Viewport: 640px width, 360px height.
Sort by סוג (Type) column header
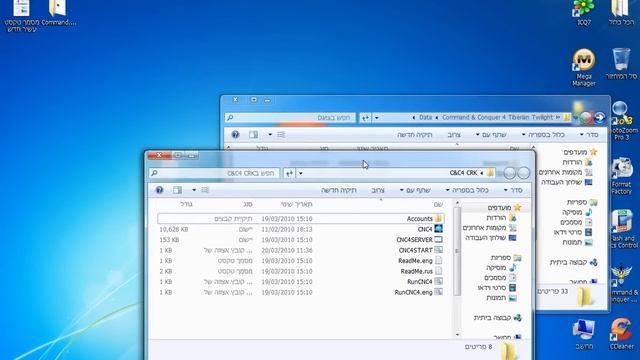pos(248,204)
